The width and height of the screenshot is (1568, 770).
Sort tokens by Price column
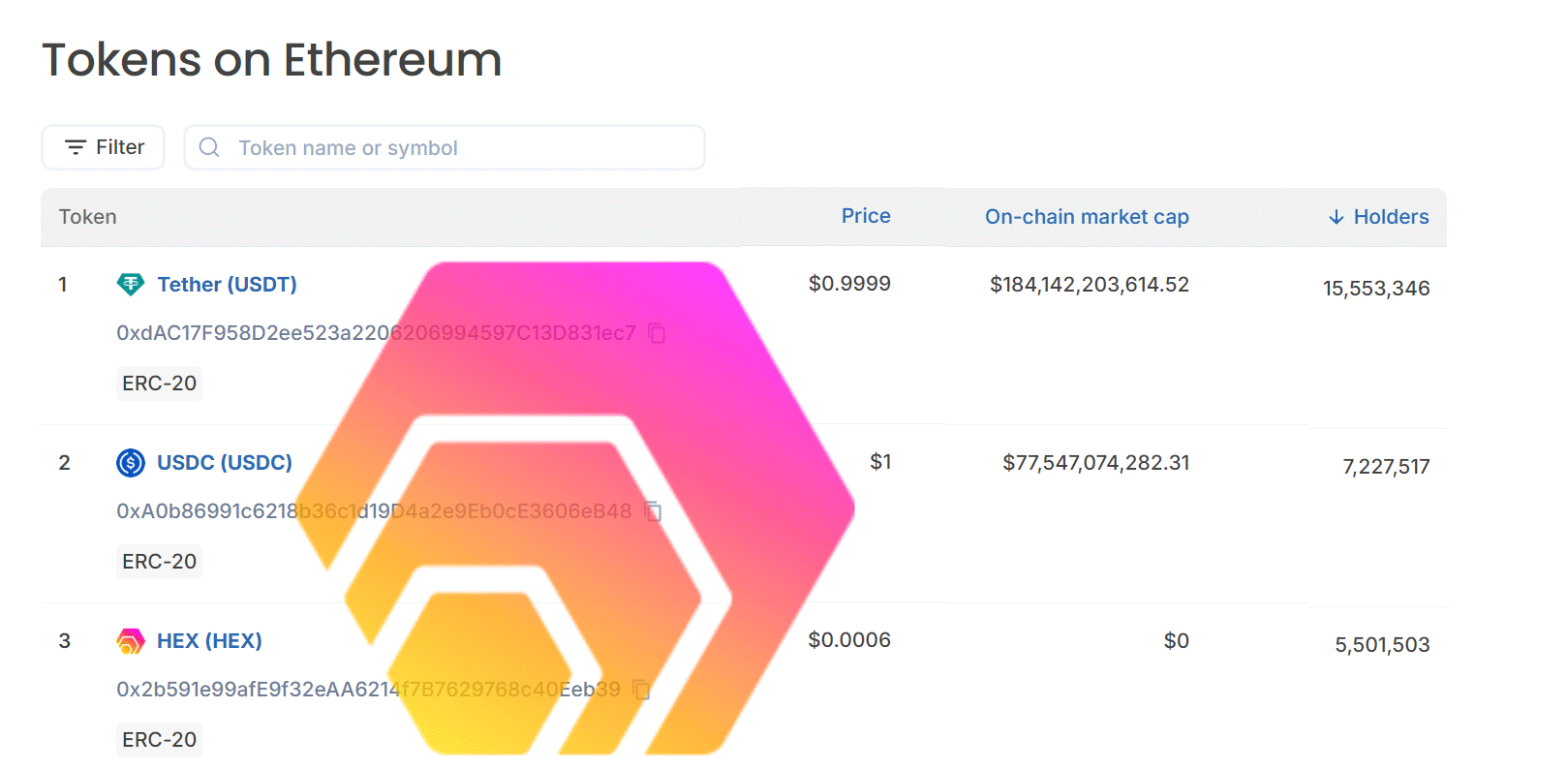[865, 216]
